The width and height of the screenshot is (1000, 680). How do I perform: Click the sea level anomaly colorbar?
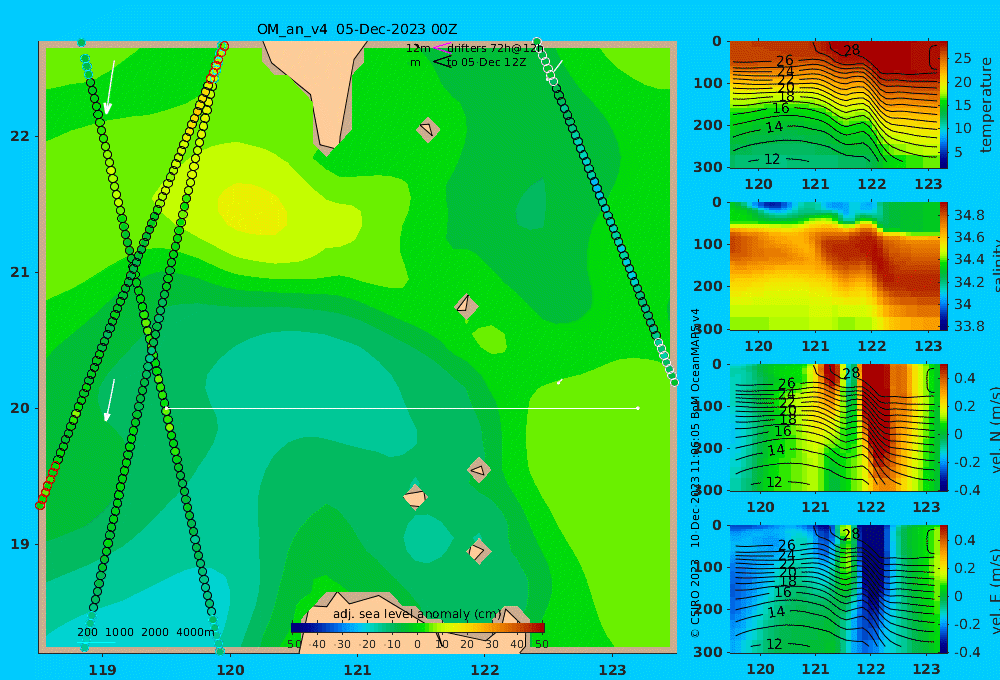[x=418, y=628]
